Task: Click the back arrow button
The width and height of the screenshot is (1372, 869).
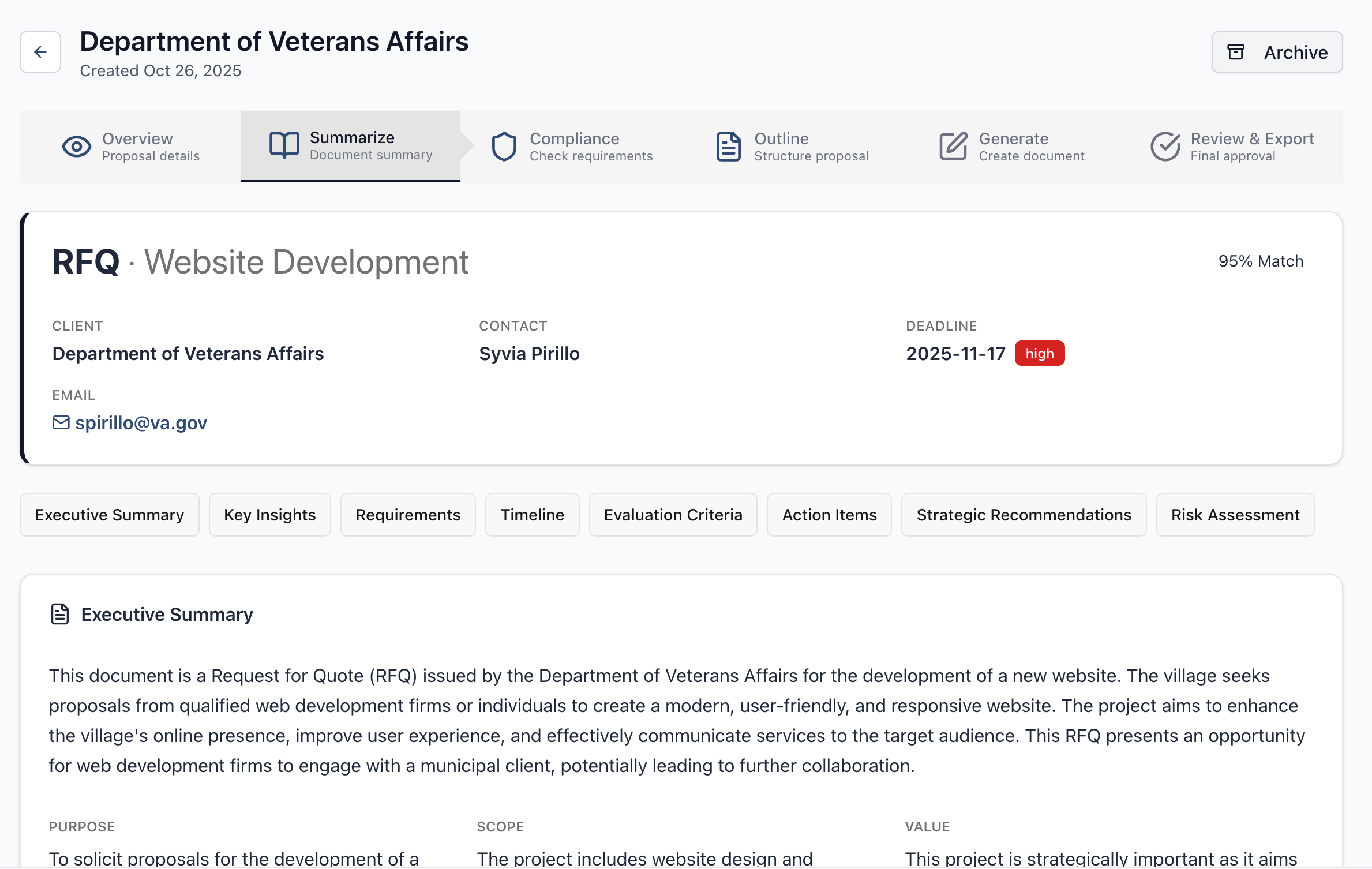Action: tap(40, 52)
